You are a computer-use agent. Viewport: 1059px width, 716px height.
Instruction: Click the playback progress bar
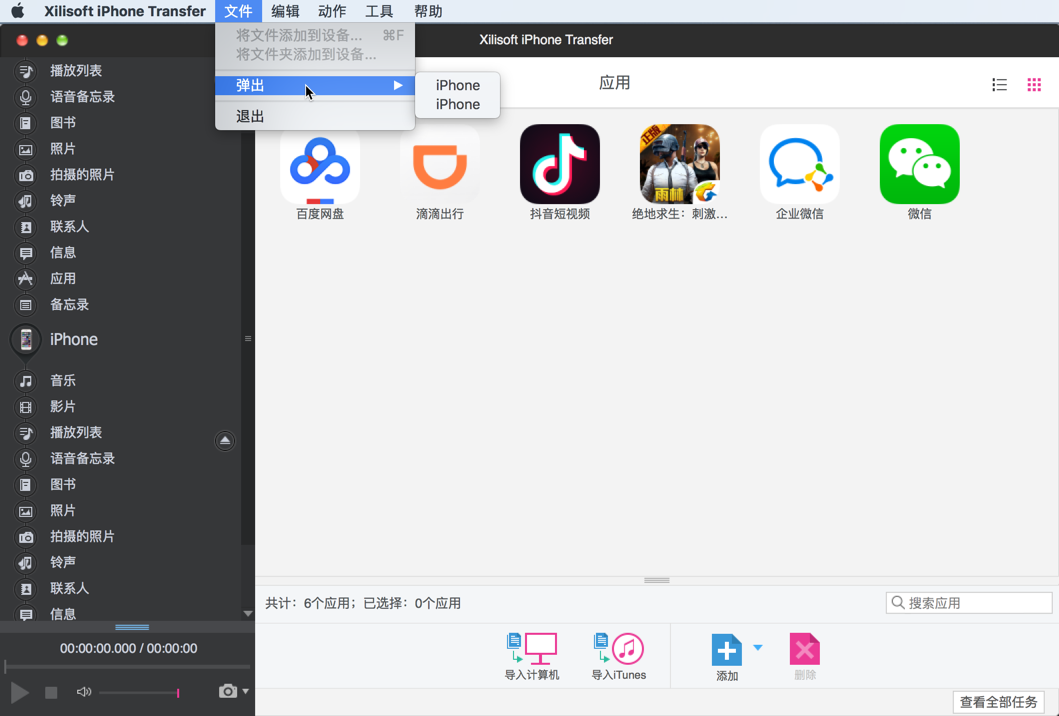[128, 667]
